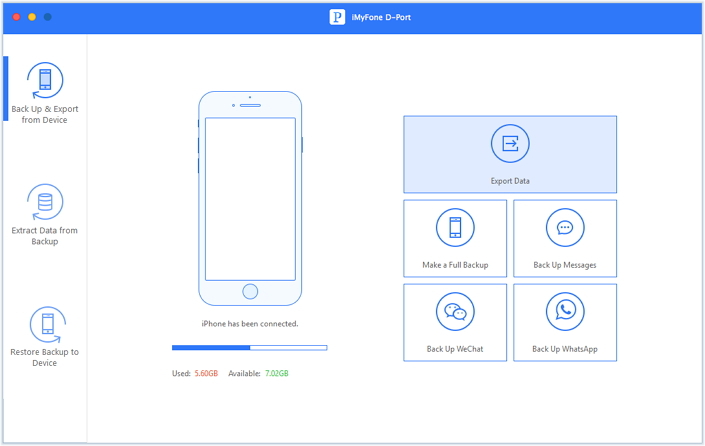Switch to 'Restore Backup to Device' tab text
This screenshot has width=705, height=446.
[45, 357]
